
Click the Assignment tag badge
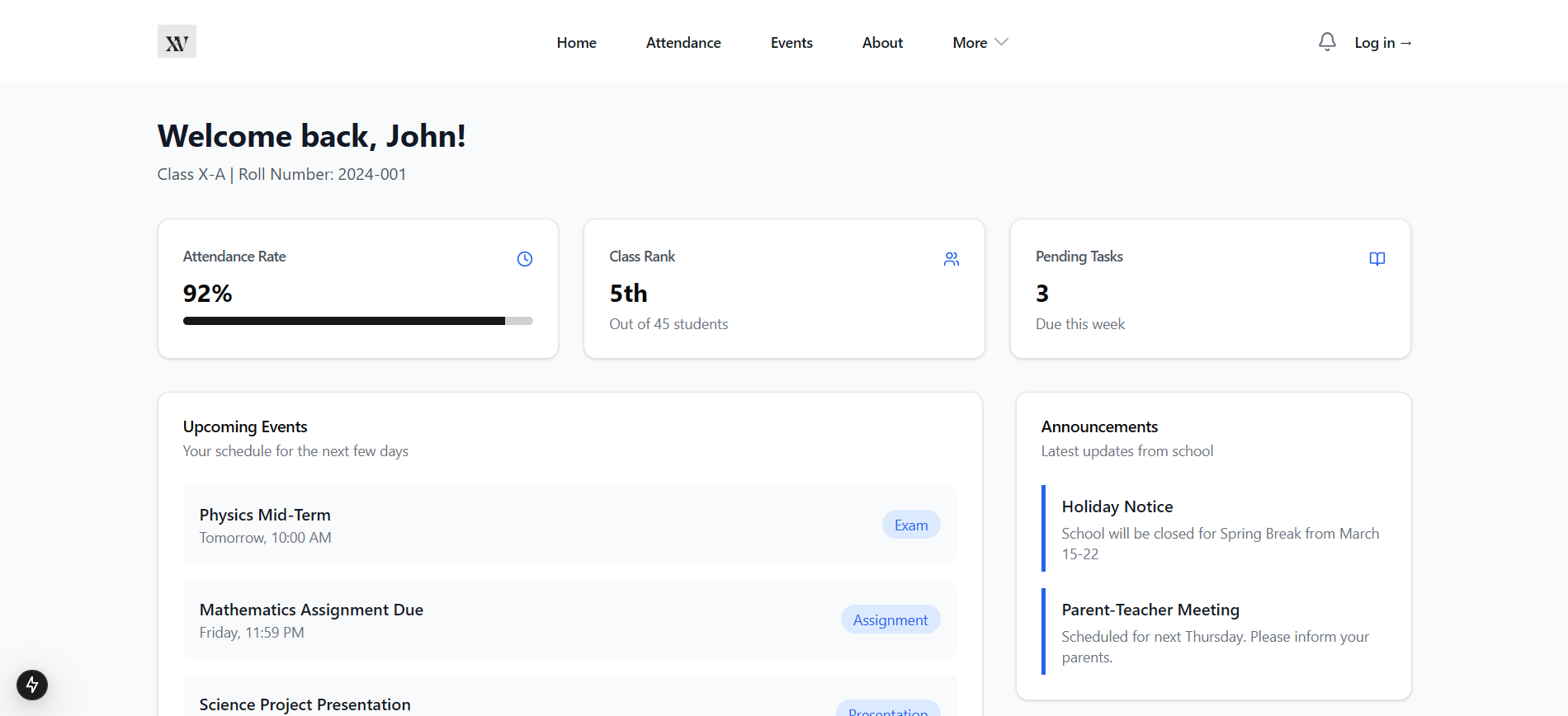pos(890,620)
